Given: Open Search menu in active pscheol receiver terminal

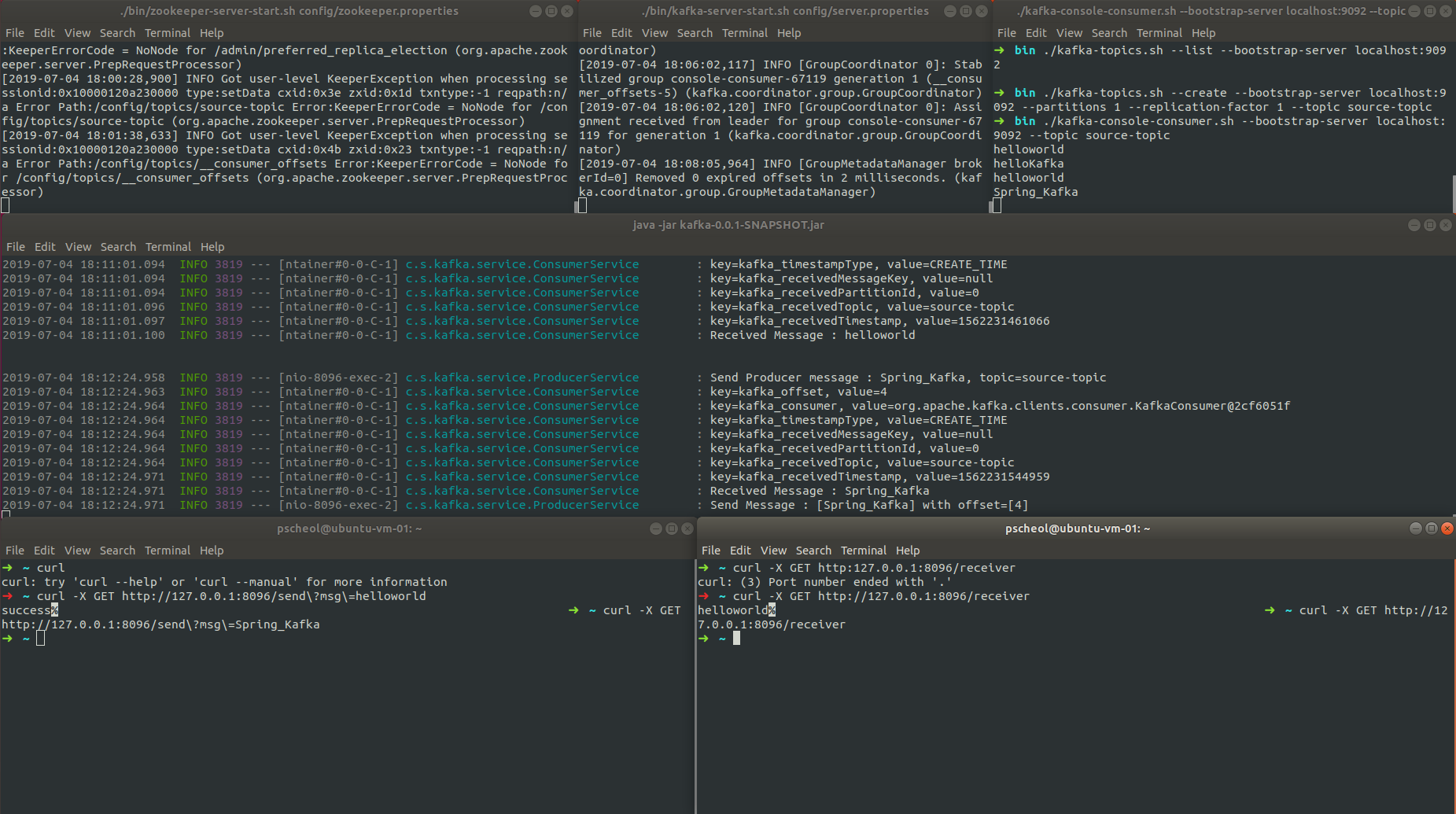Looking at the screenshot, I should pyautogui.click(x=813, y=551).
